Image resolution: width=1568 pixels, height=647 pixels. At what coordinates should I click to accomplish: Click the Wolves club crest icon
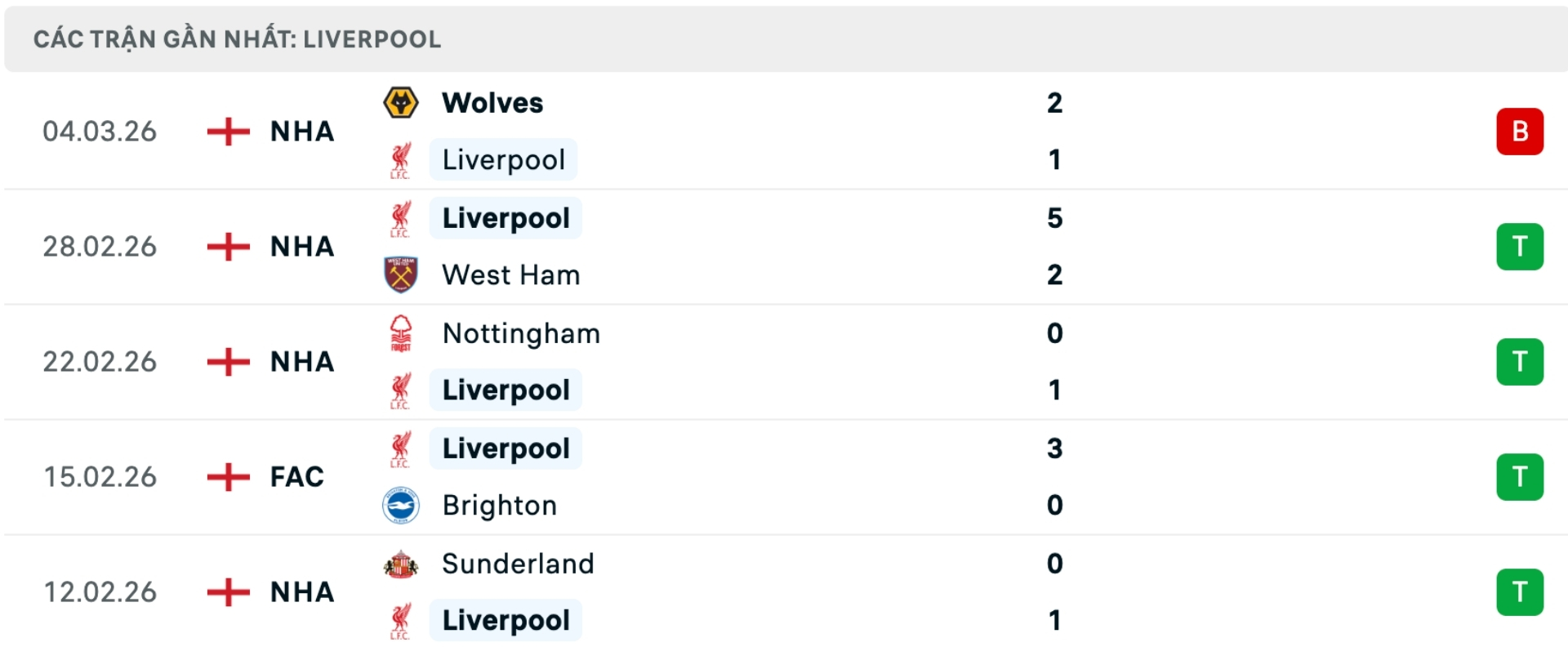coord(401,102)
